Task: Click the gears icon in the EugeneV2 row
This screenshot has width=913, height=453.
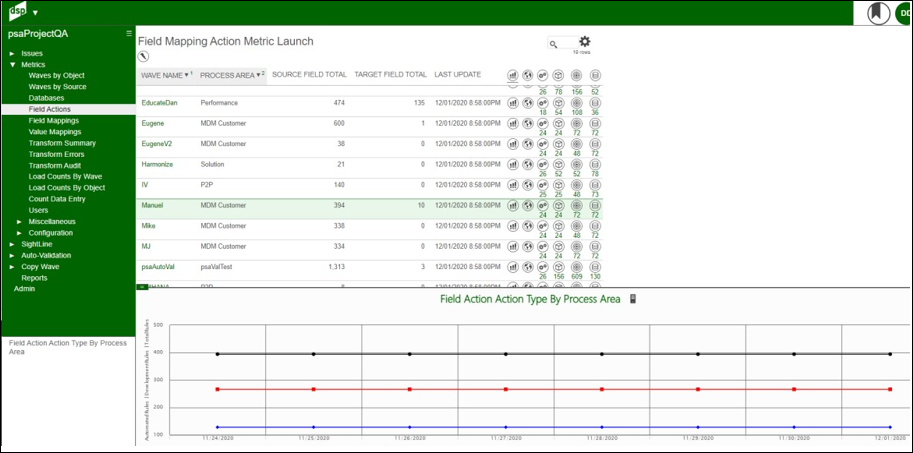Action: coord(543,144)
